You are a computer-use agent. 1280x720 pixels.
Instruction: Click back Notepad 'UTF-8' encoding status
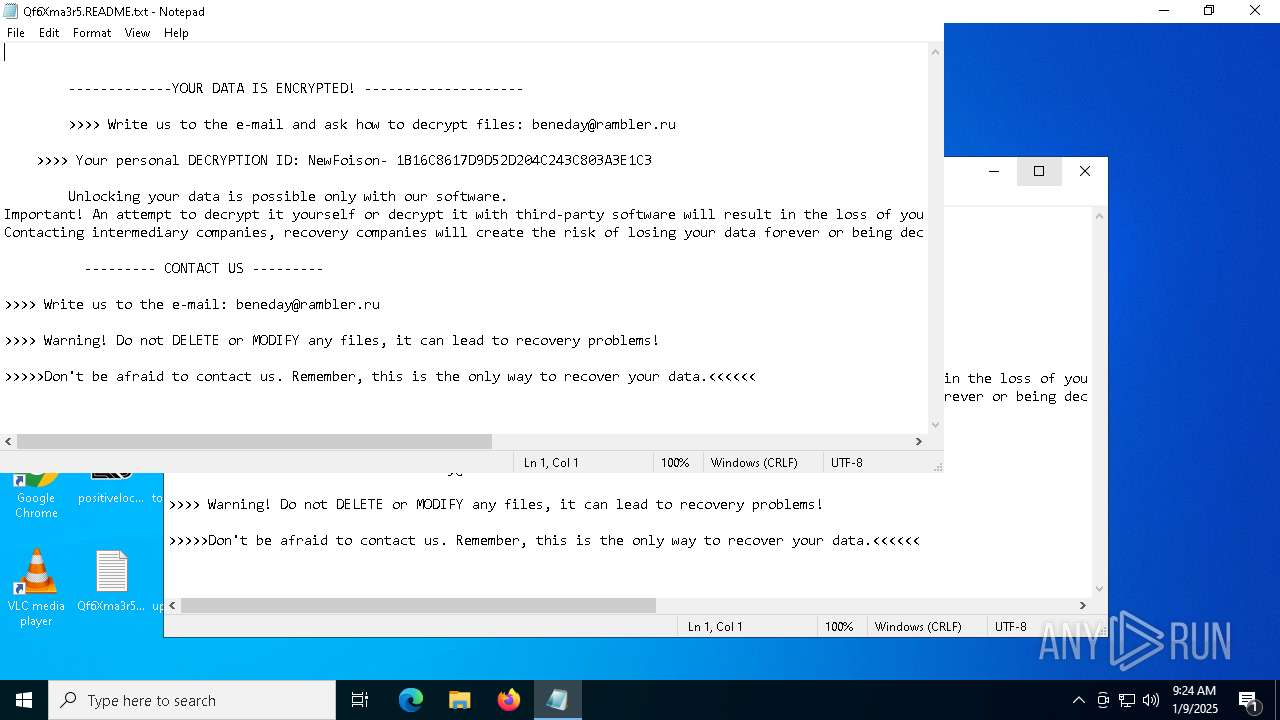click(x=1010, y=626)
